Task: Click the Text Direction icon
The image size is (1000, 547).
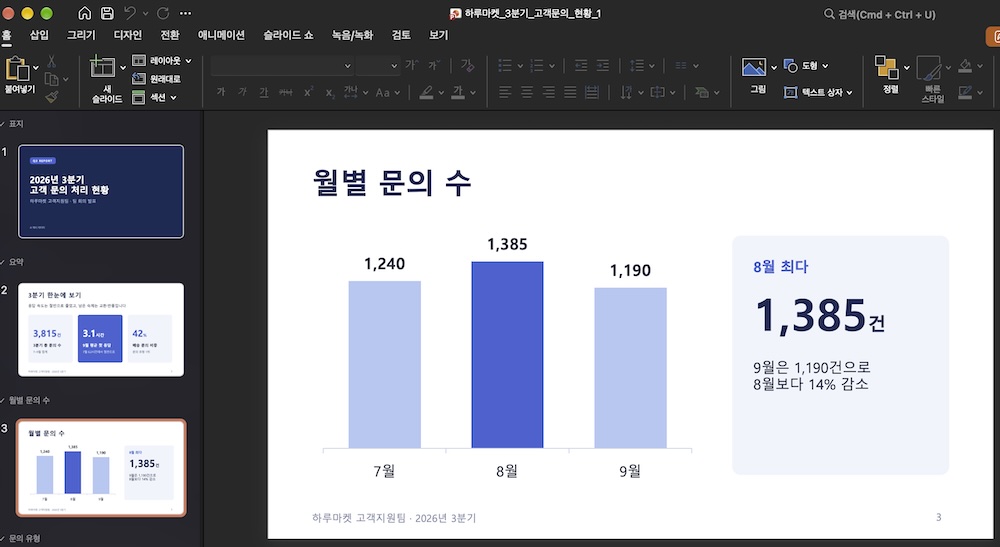Action: [626, 92]
